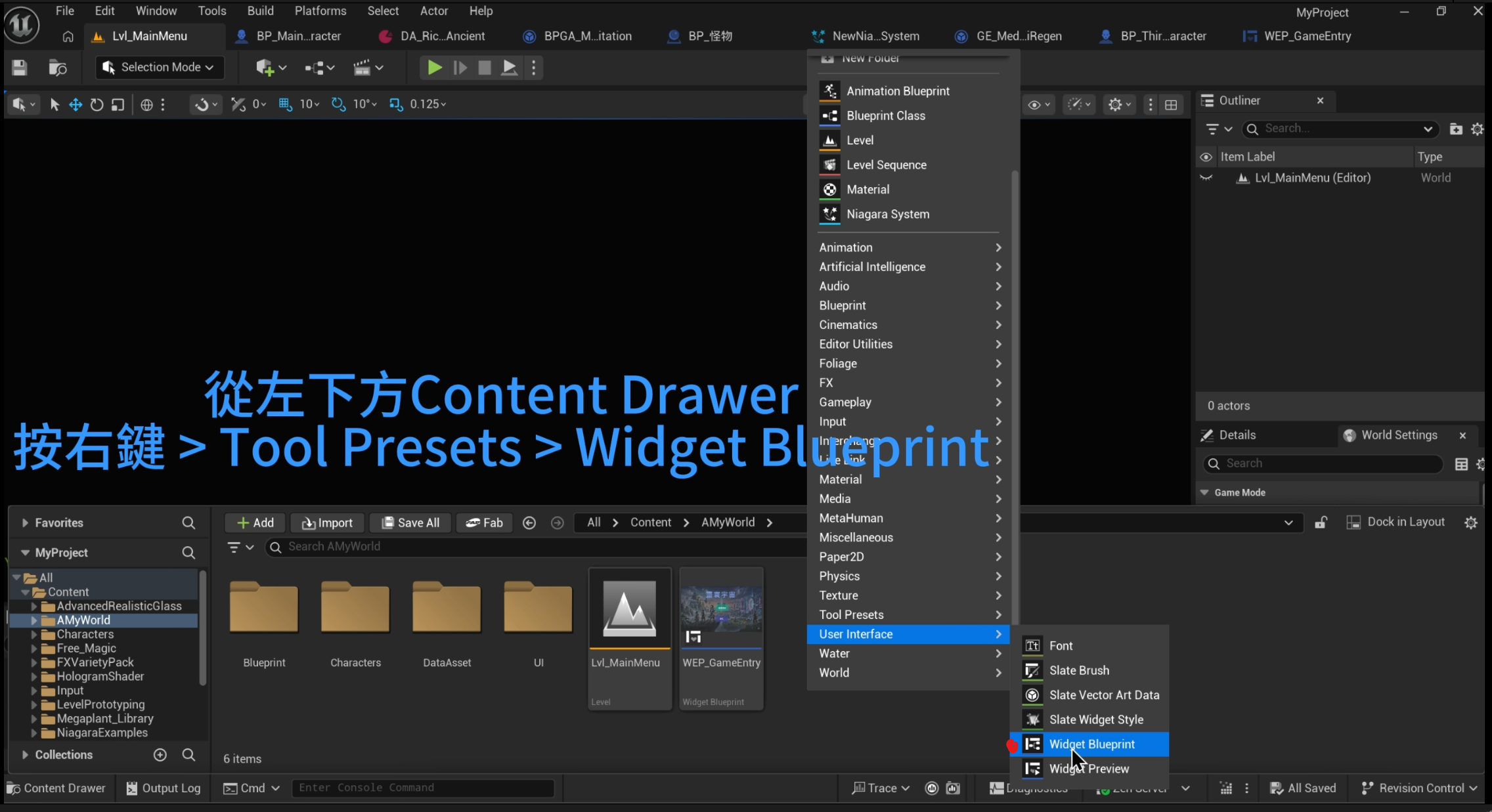
Task: Open the Output Log tab
Action: [x=164, y=788]
